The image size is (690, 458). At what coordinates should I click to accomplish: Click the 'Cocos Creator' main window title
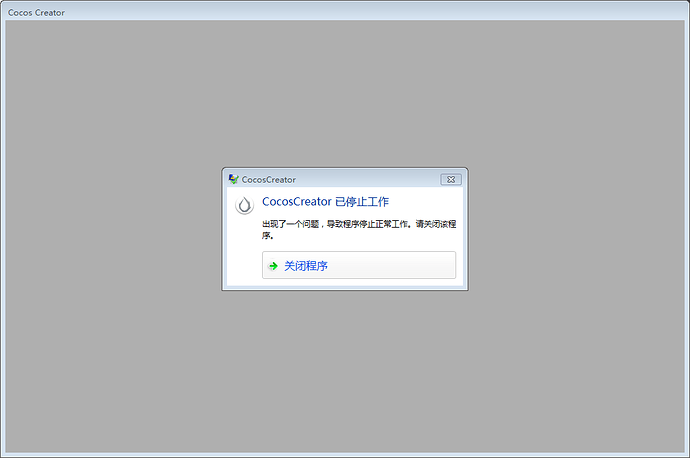coord(37,13)
